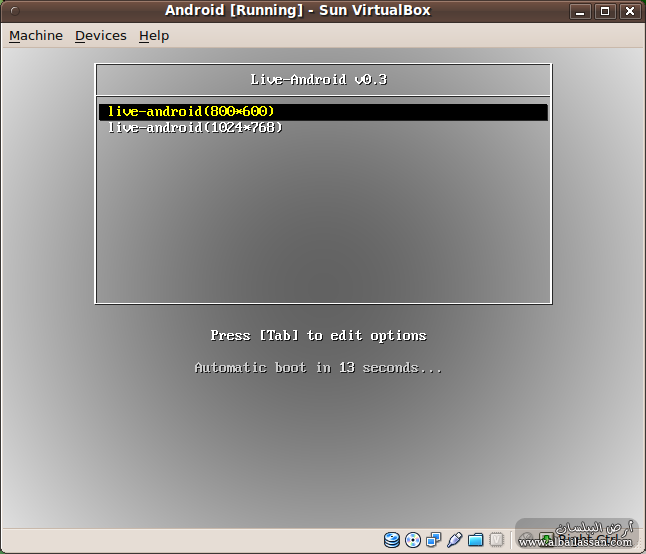This screenshot has width=646, height=554.
Task: Close the Android VirtualBox window
Action: coord(630,11)
